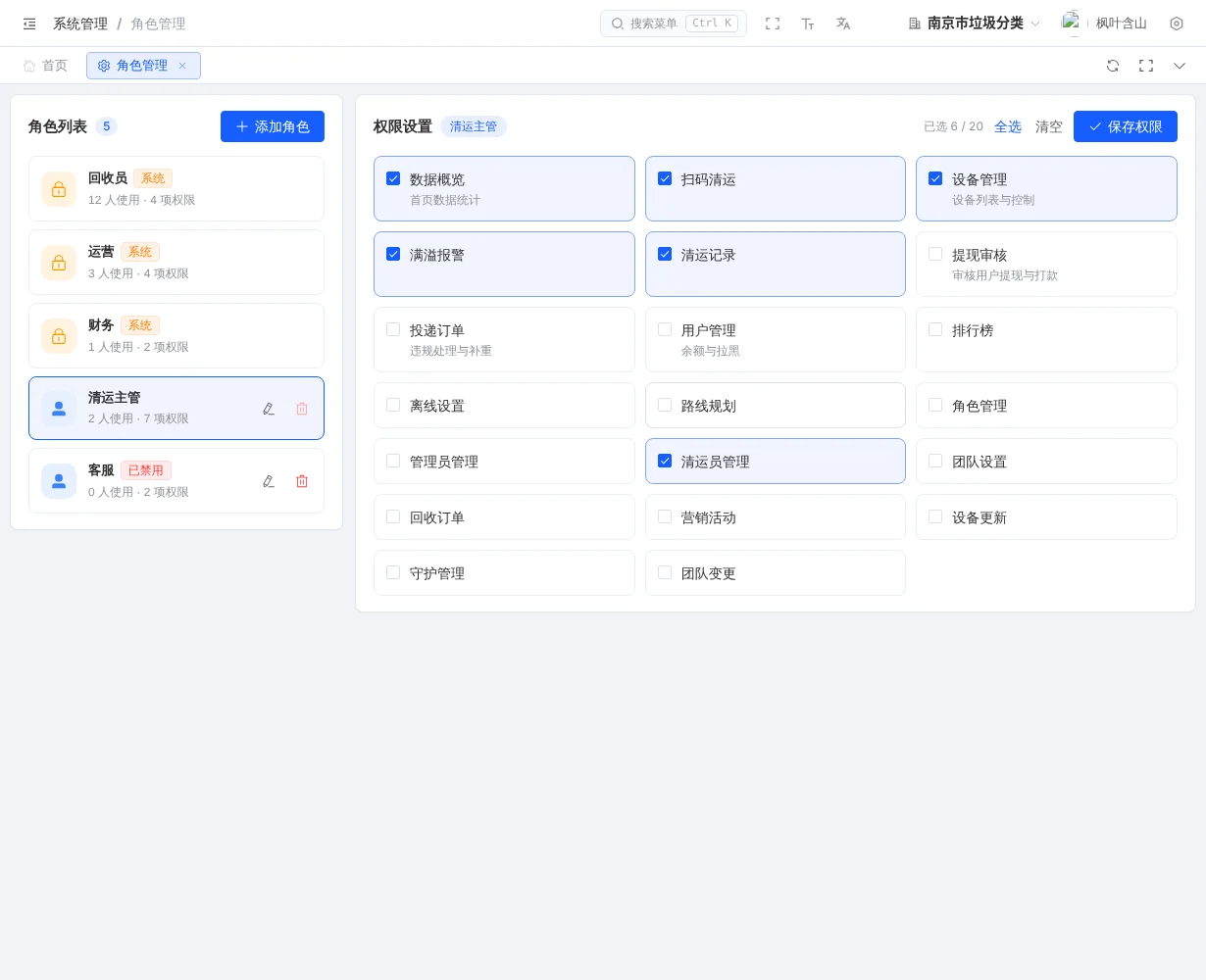Open the hexagon settings icon
1206x980 pixels.
[1177, 24]
